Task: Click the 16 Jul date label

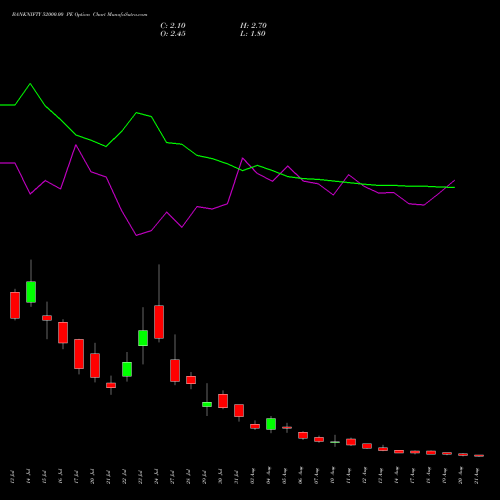Action: click(61, 477)
